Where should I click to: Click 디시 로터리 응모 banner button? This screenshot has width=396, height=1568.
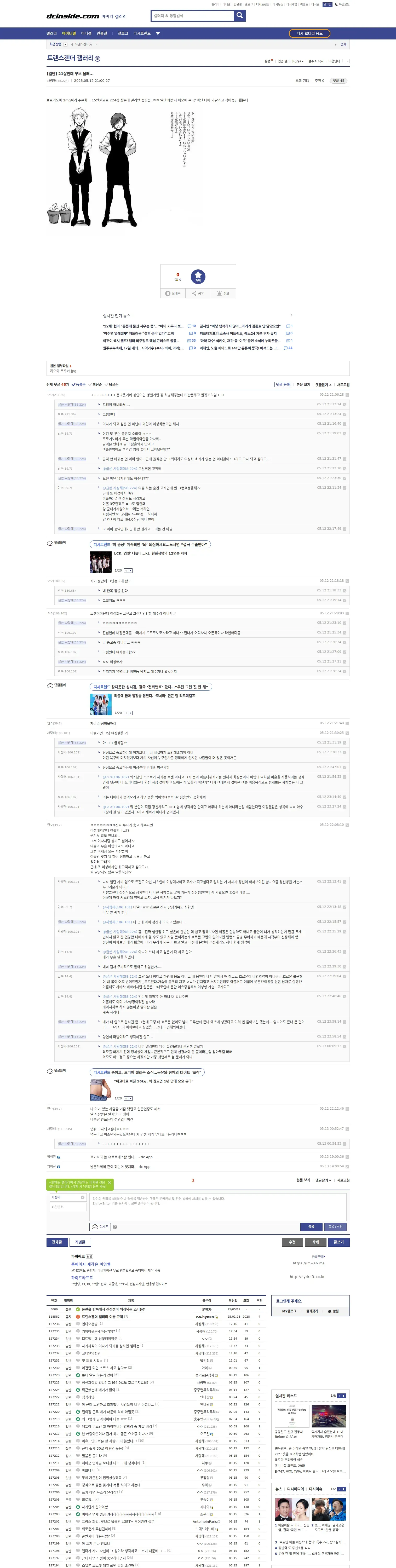(x=309, y=33)
